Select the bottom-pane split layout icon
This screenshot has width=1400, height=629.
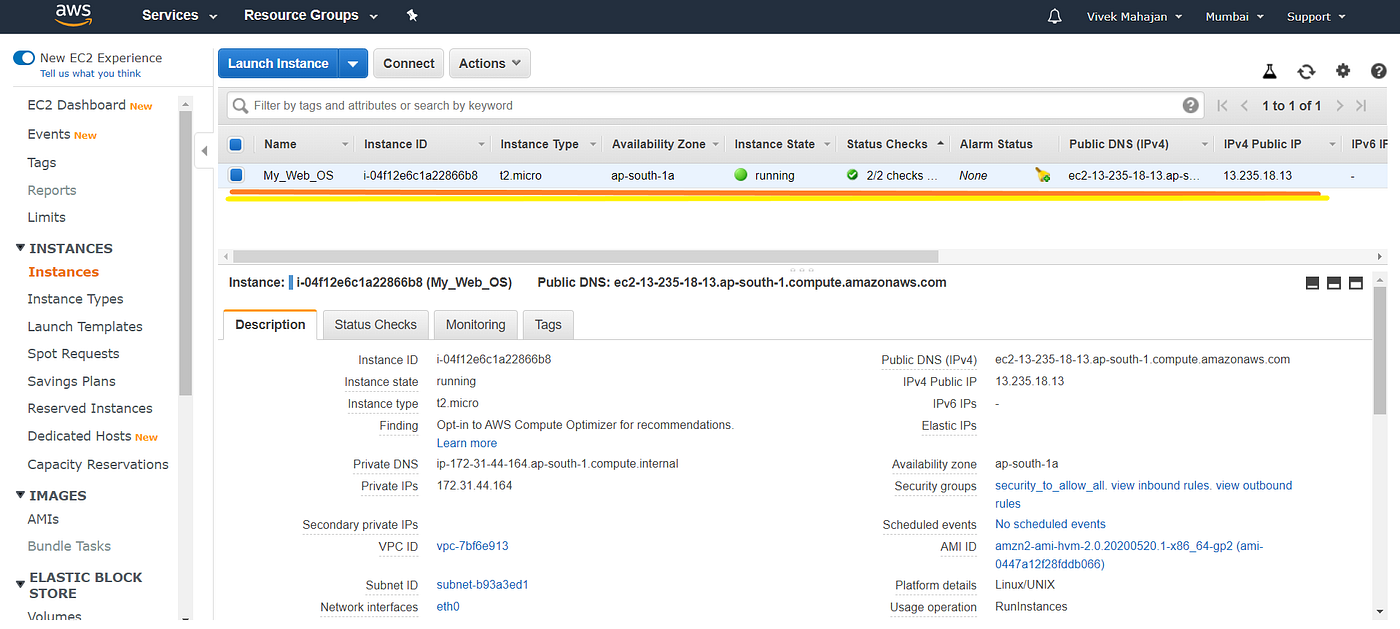click(x=1334, y=282)
